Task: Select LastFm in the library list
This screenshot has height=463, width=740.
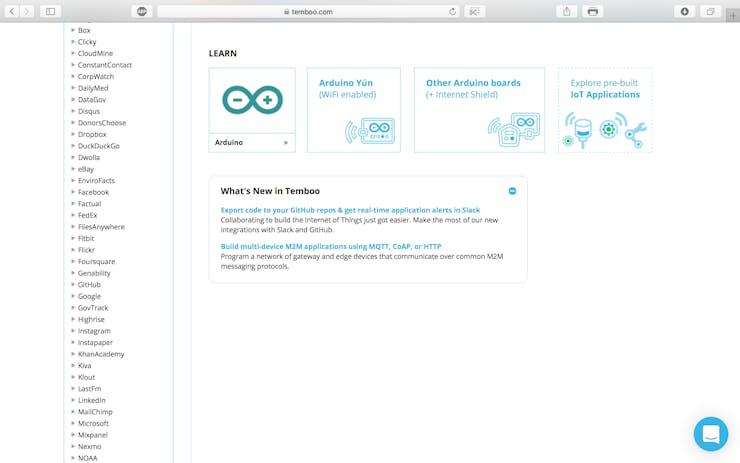Action: (x=89, y=389)
